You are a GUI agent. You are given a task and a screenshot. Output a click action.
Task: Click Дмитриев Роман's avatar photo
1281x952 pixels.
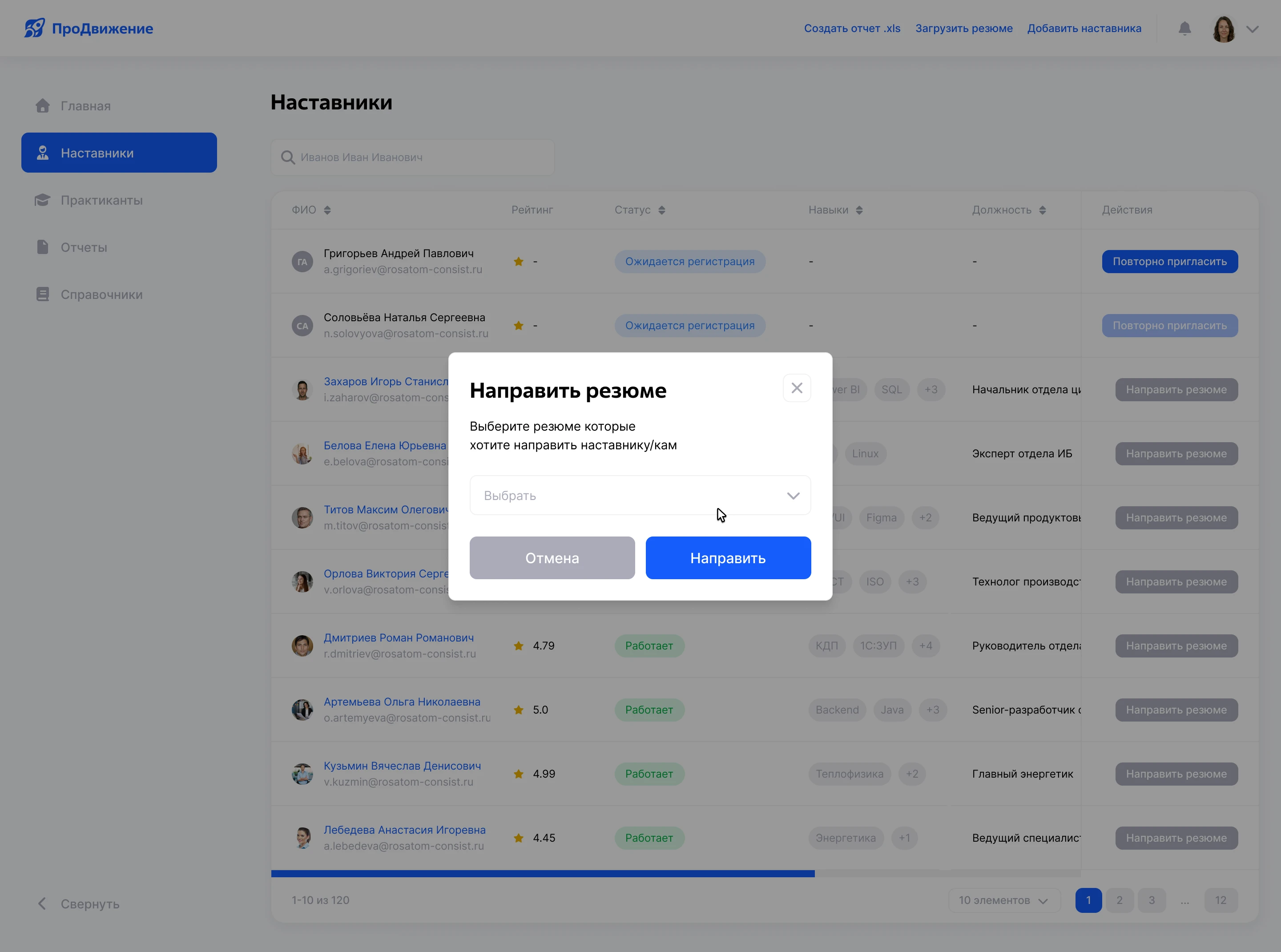coord(302,645)
